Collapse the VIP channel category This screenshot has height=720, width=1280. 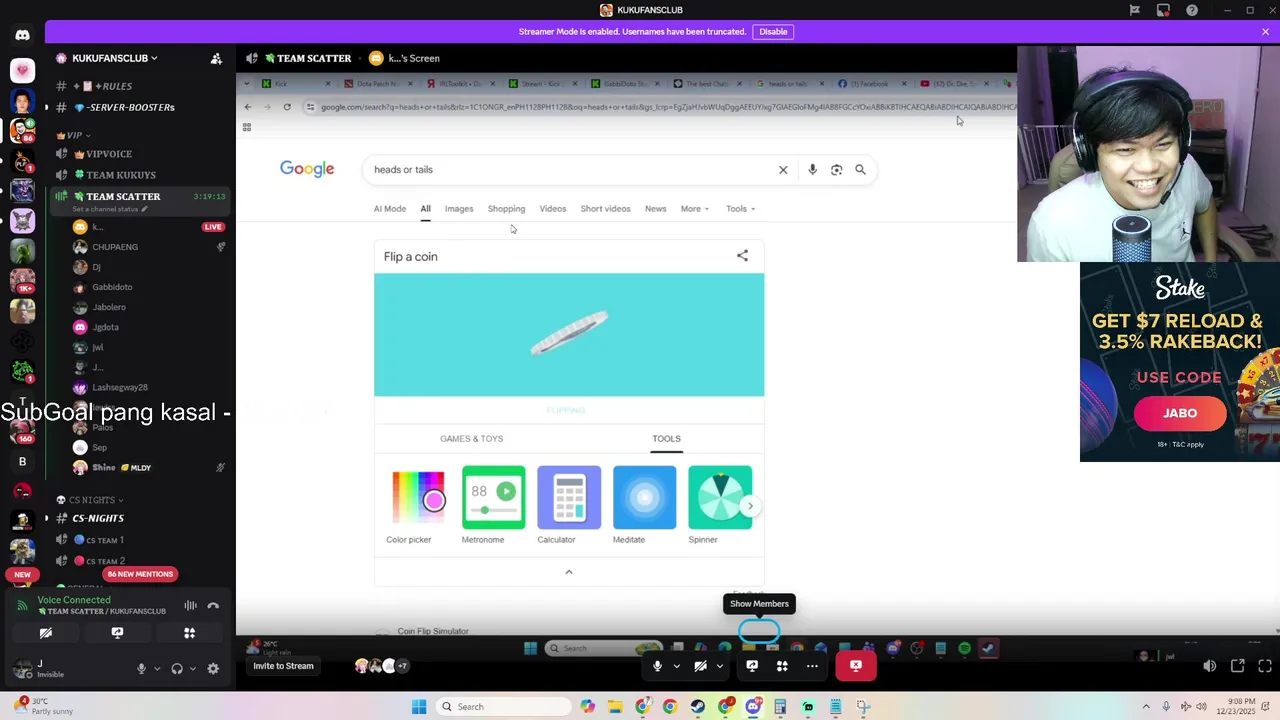73,135
